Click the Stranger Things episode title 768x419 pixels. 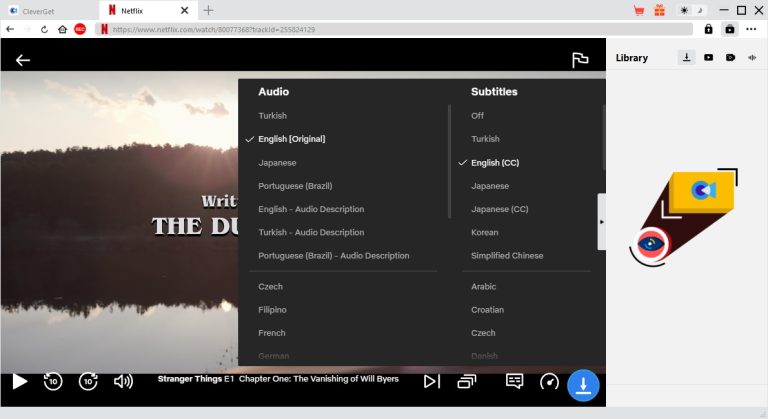click(x=278, y=379)
